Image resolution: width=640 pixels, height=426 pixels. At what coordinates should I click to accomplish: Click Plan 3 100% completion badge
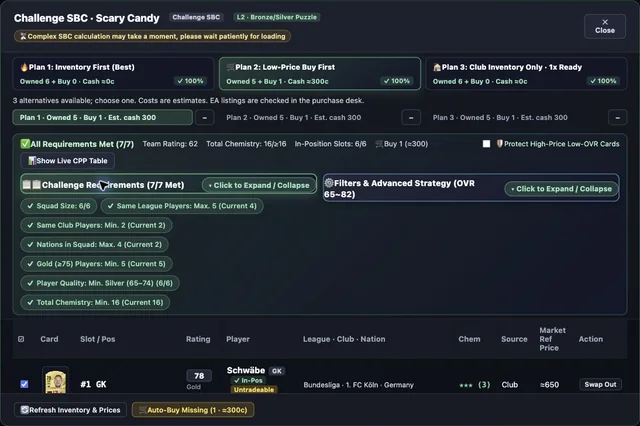[x=603, y=81]
